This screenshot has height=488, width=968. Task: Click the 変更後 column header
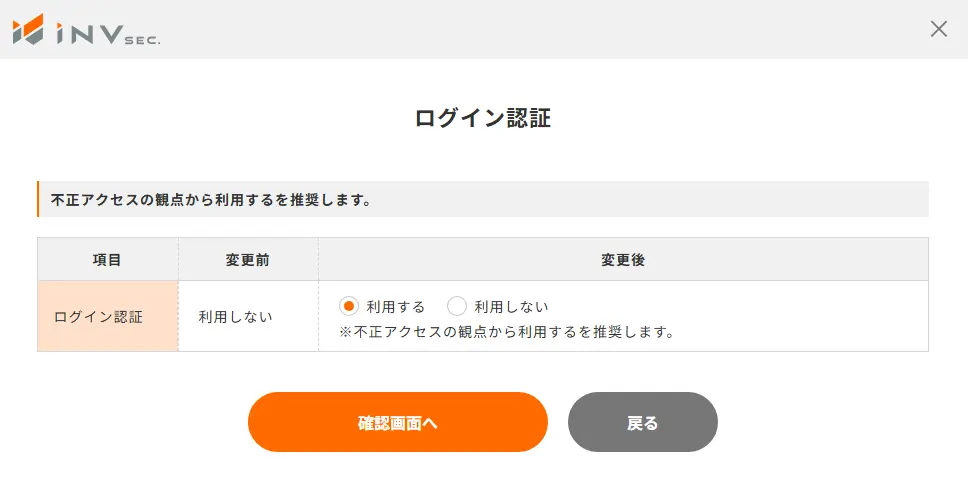tap(623, 260)
